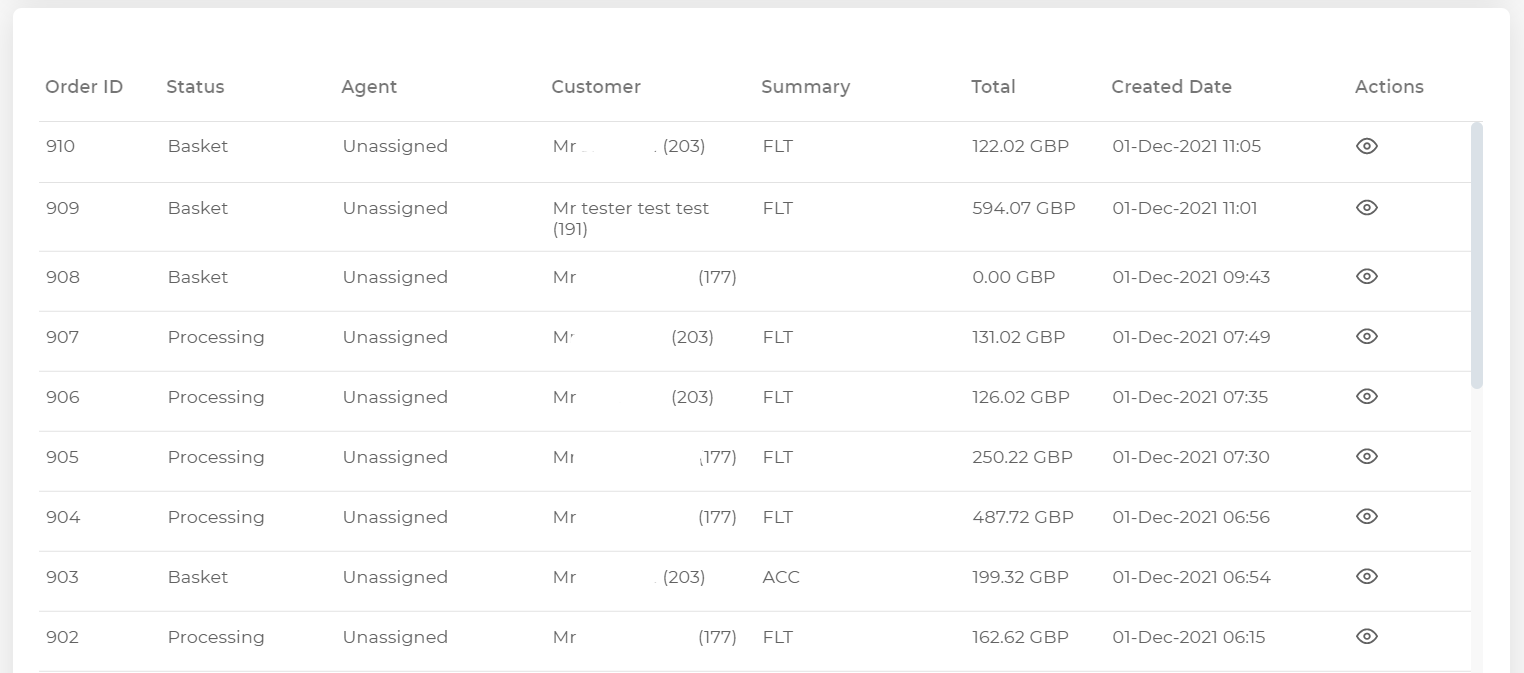Sort table by Status header

tap(195, 87)
